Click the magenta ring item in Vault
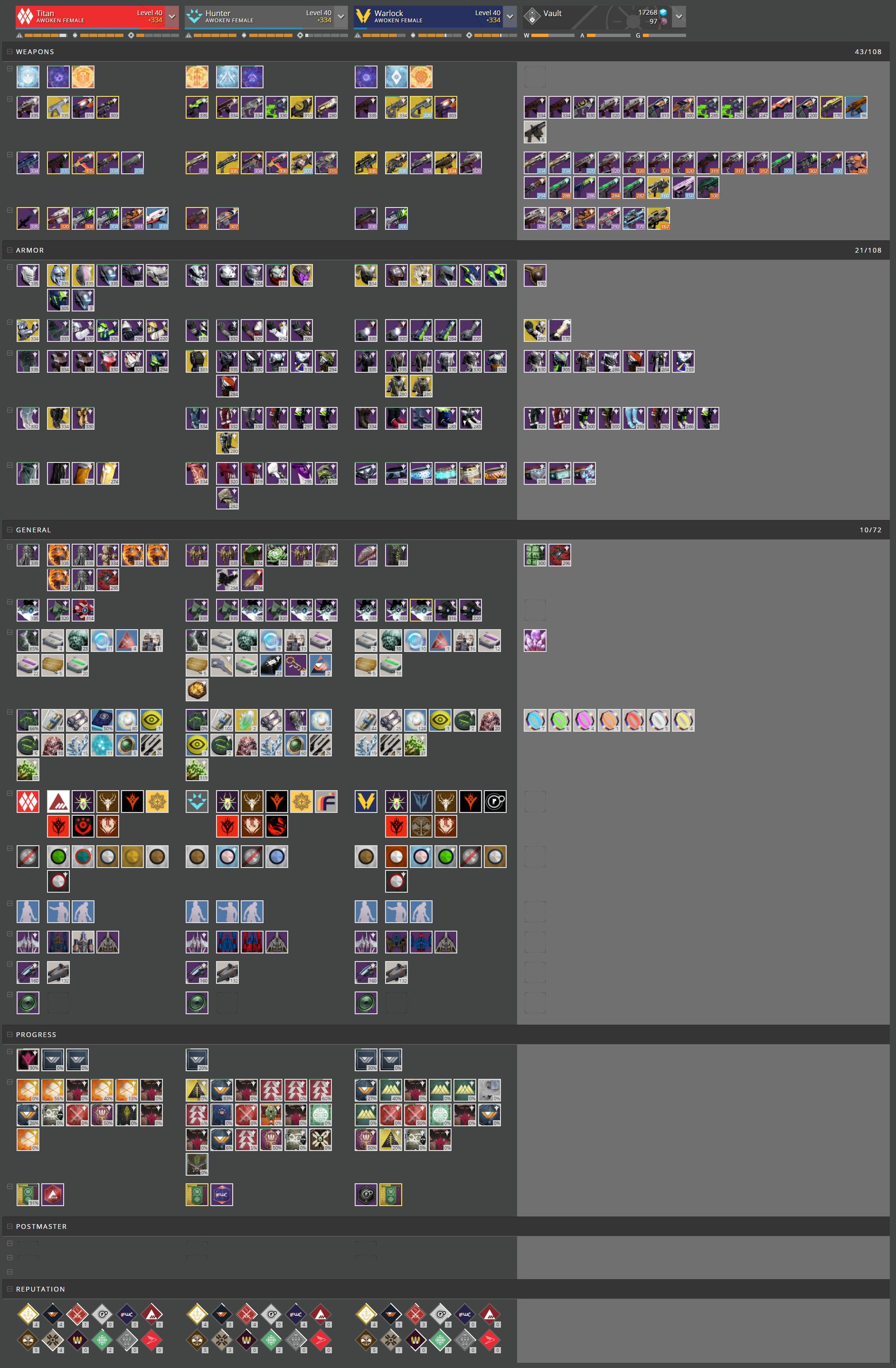Image resolution: width=896 pixels, height=1368 pixels. 585,720
